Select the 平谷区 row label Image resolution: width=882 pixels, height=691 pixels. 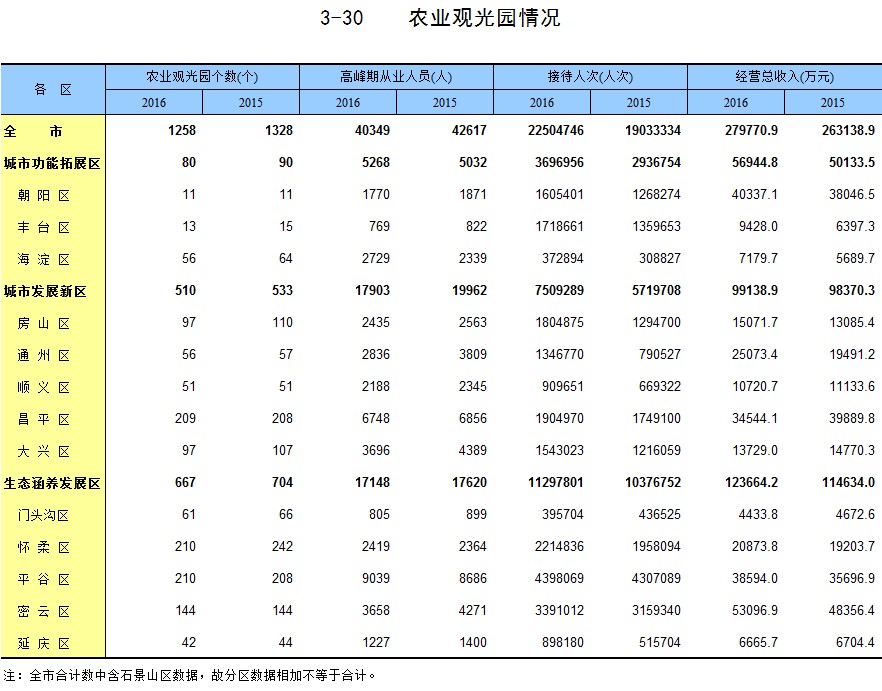pyautogui.click(x=44, y=580)
